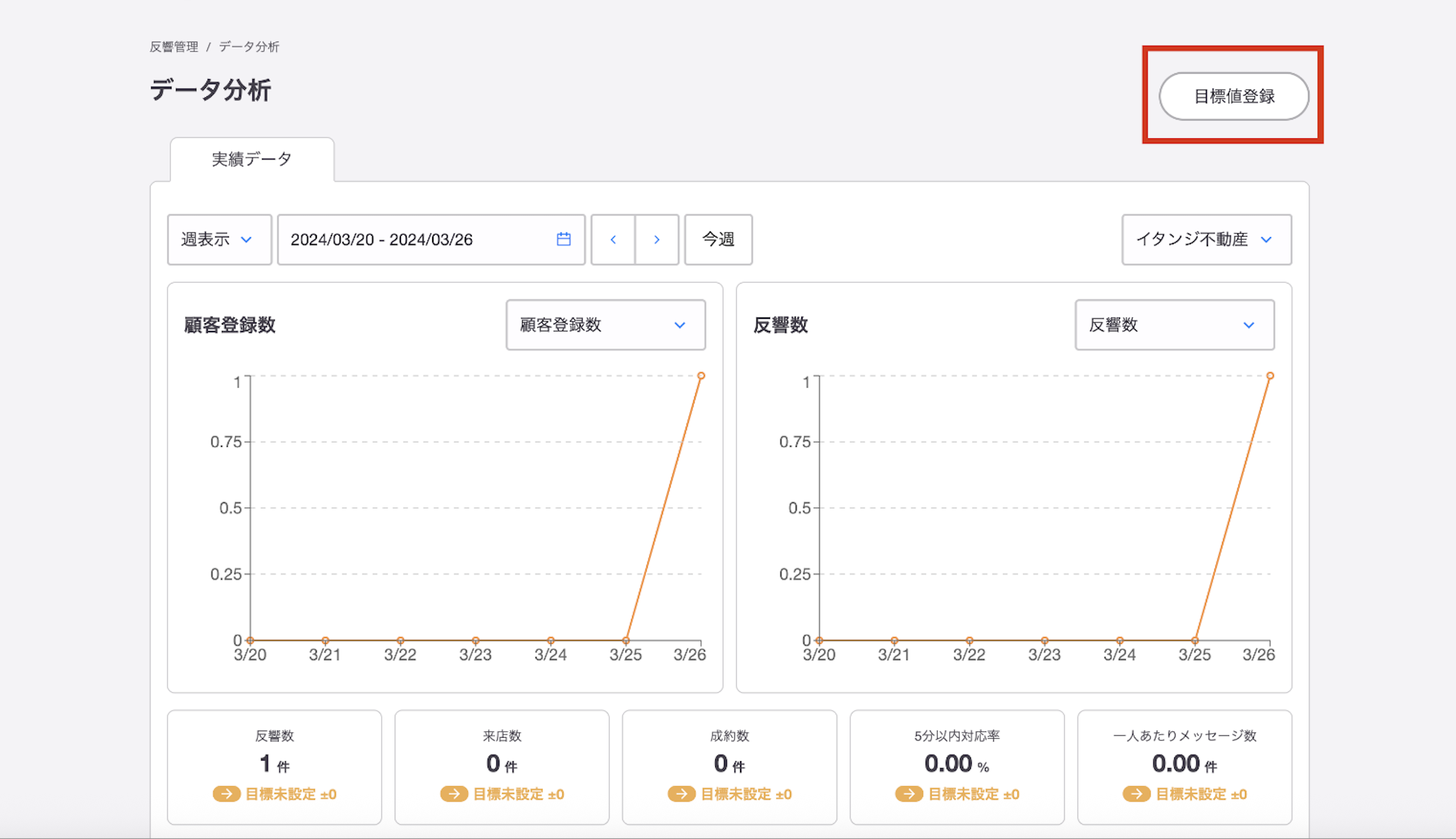Click the 来店数 card label

502,736
